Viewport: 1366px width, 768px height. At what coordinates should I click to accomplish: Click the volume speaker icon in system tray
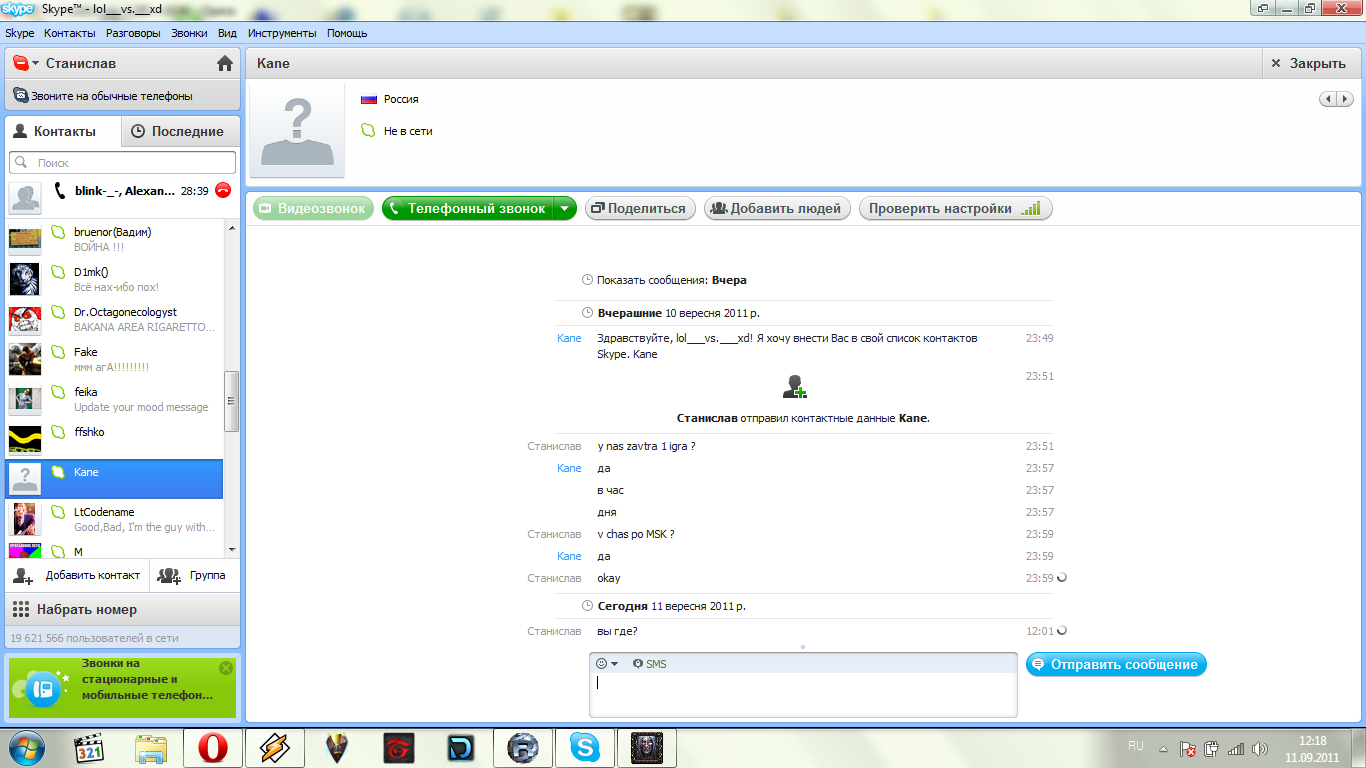click(1260, 748)
